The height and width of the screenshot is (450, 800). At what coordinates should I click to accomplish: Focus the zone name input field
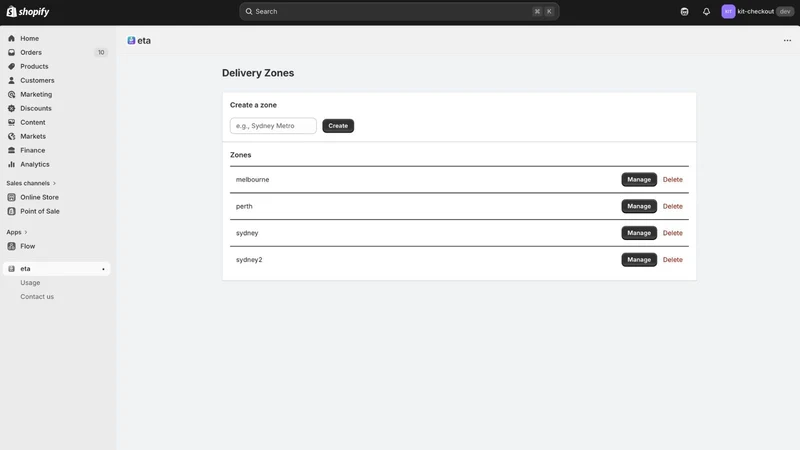pos(273,126)
